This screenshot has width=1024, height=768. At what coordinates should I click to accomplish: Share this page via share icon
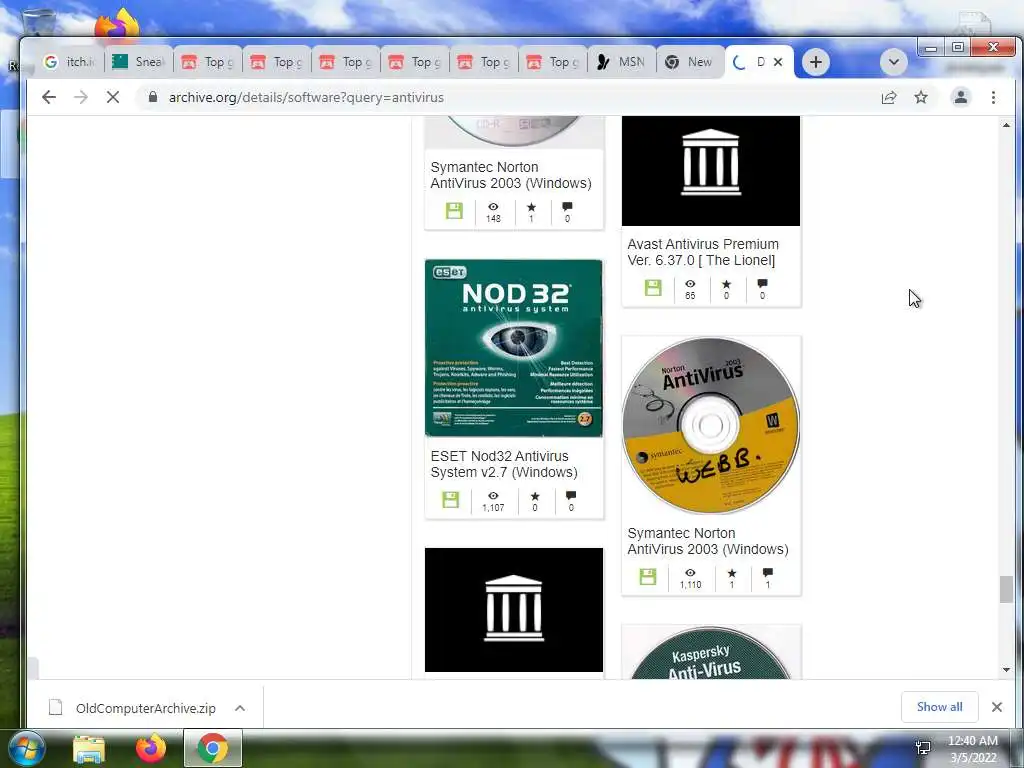point(889,97)
